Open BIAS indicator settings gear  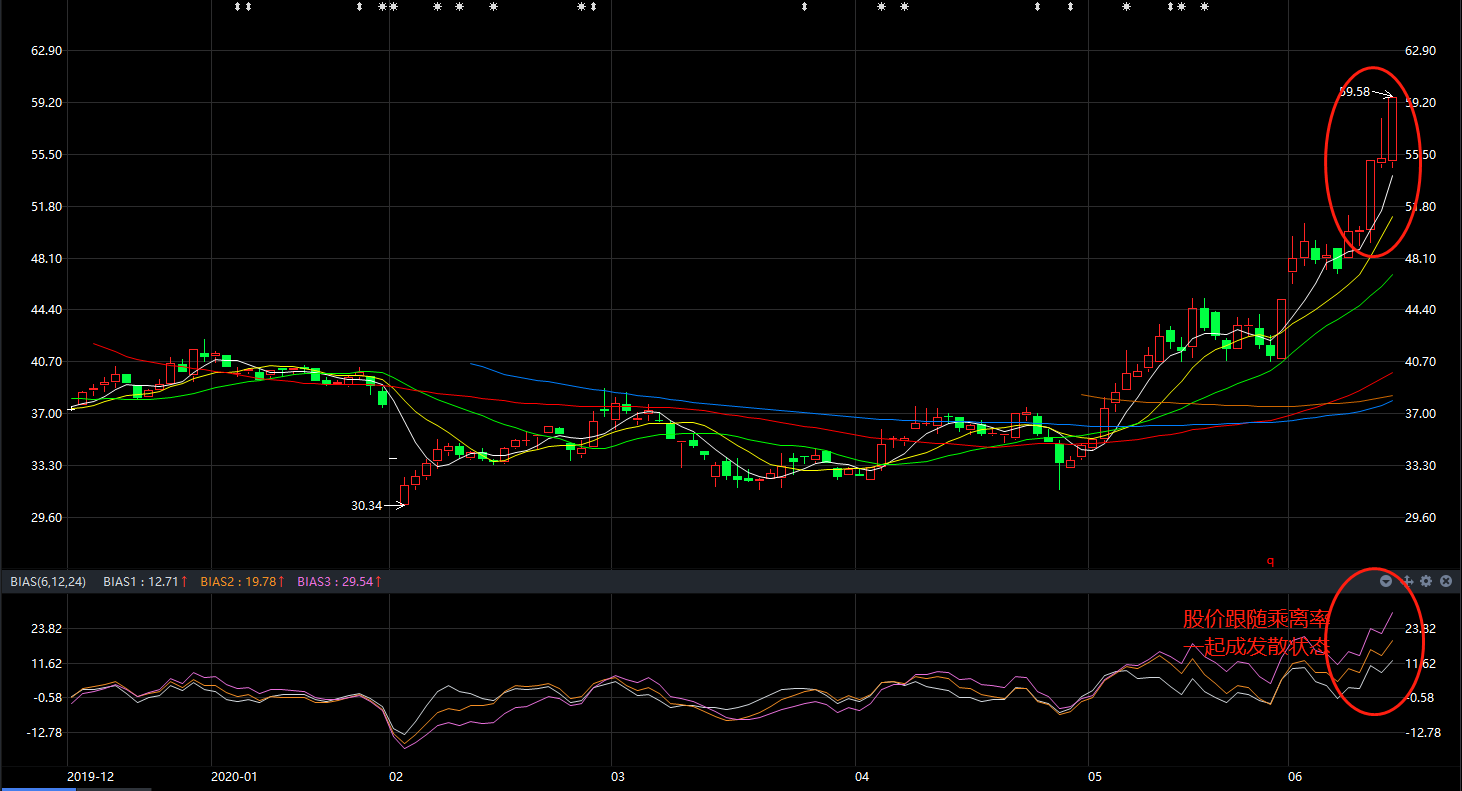[1426, 581]
